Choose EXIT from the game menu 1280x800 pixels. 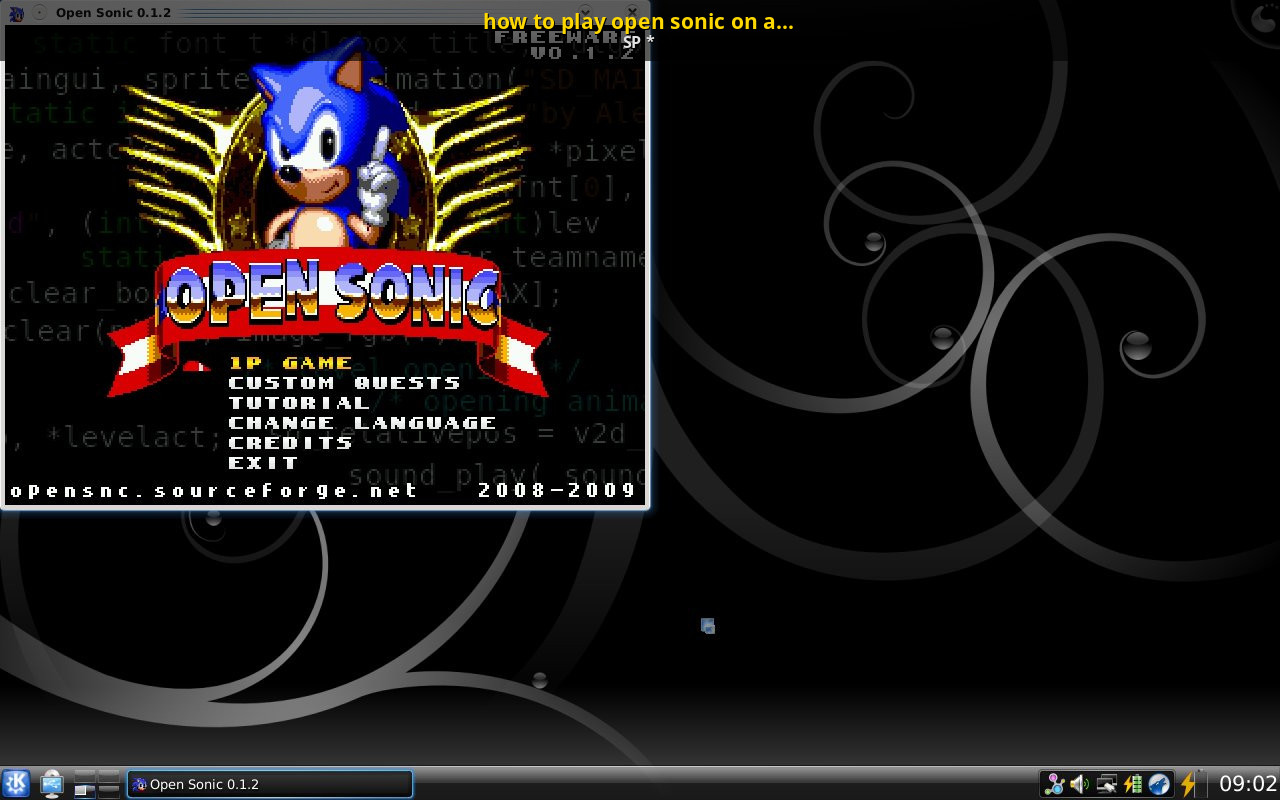263,463
